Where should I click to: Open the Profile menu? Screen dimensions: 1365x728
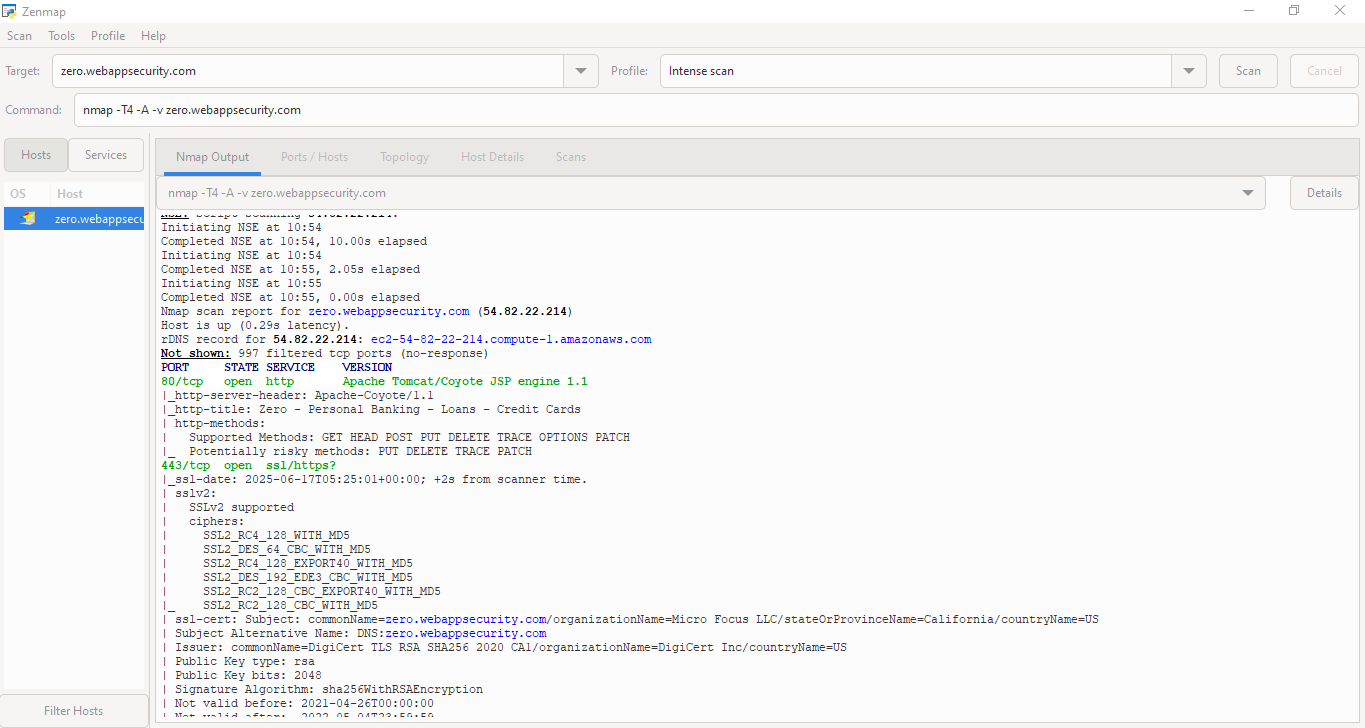(108, 36)
